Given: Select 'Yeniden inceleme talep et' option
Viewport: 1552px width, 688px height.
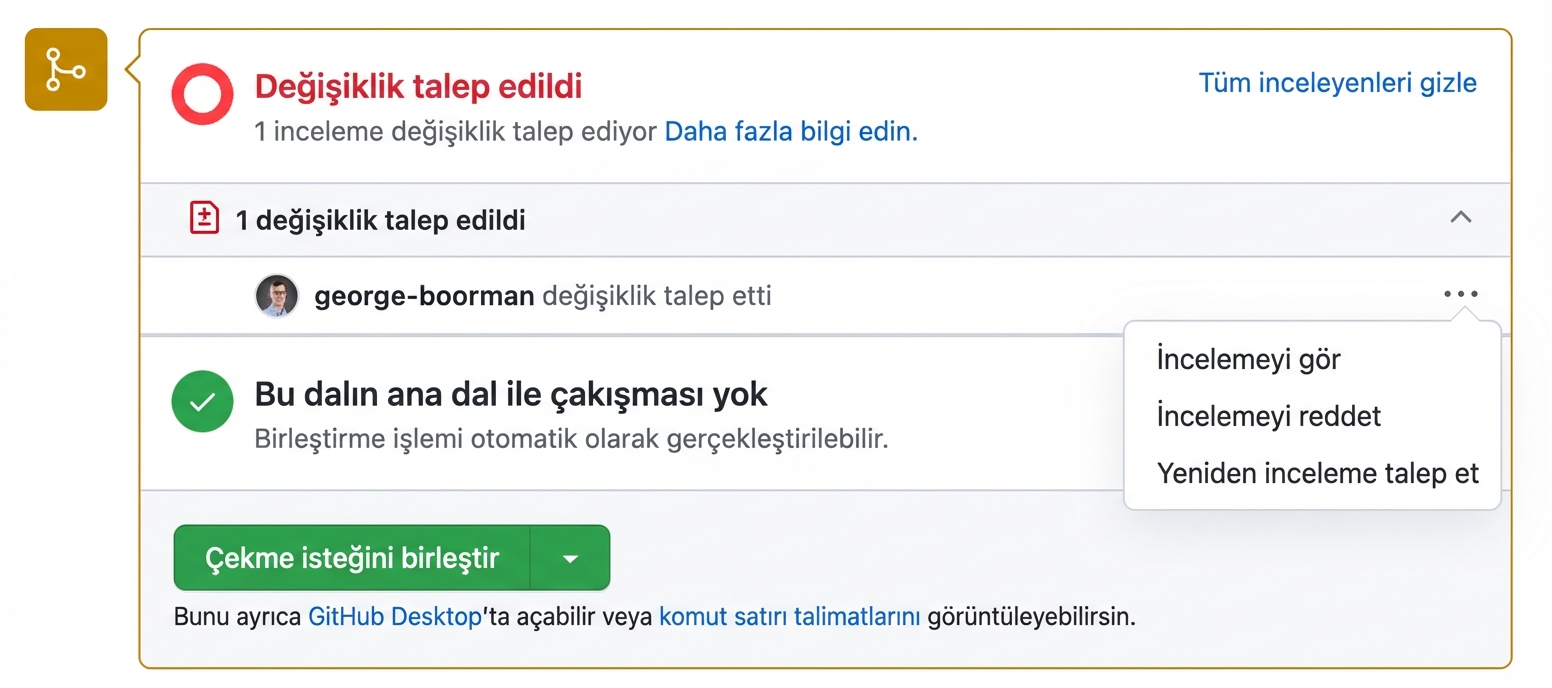Looking at the screenshot, I should click(1317, 472).
